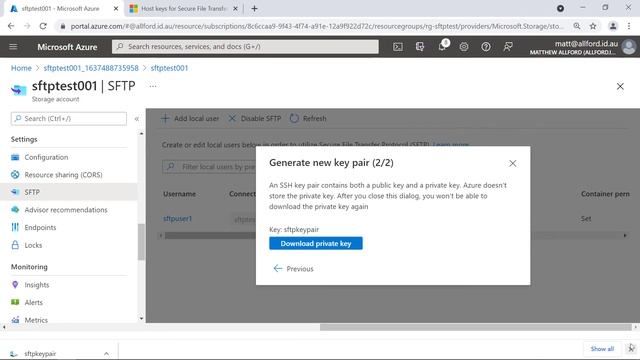Open the Feedback icon
The image size is (640, 360).
pyautogui.click(x=508, y=47)
